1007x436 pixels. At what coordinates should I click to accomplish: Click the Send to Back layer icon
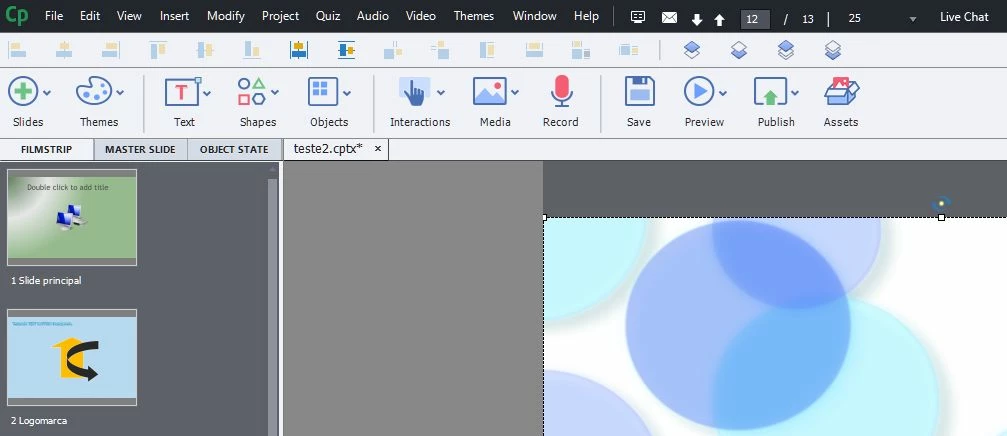833,49
